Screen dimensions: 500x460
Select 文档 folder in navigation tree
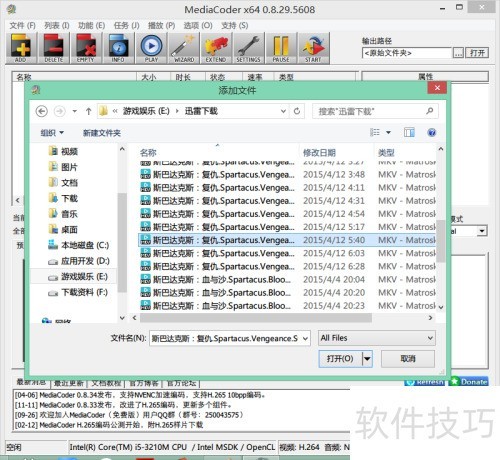click(63, 183)
